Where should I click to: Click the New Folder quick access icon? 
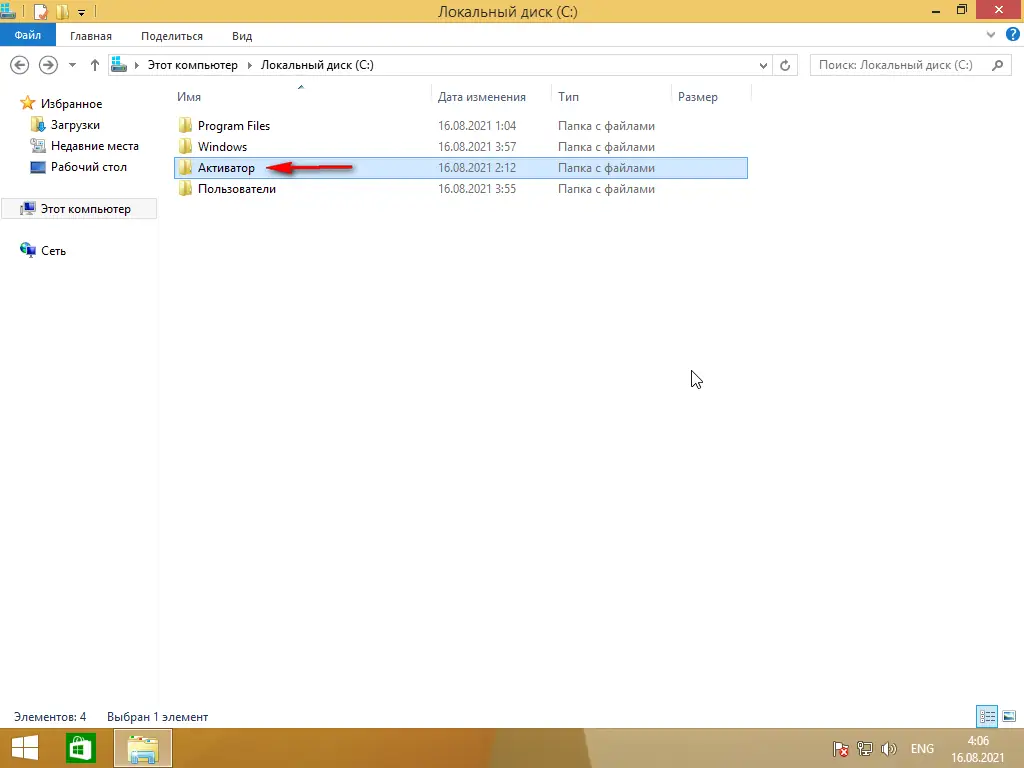63,11
